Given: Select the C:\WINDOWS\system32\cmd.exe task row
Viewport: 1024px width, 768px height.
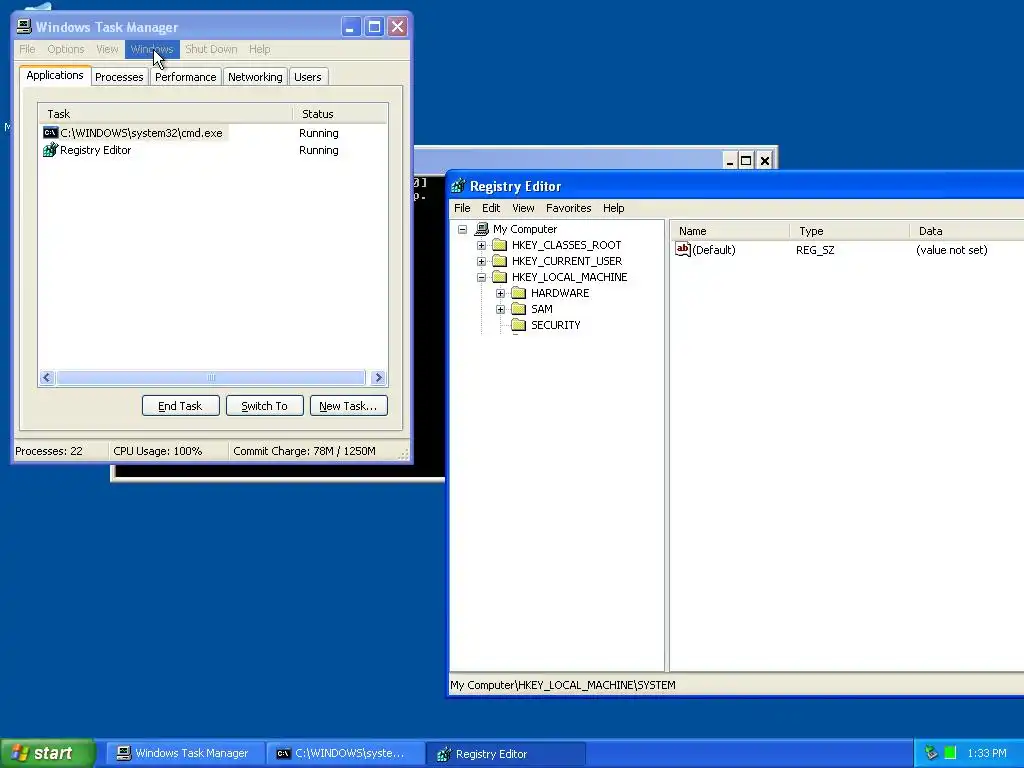Looking at the screenshot, I should [x=213, y=133].
